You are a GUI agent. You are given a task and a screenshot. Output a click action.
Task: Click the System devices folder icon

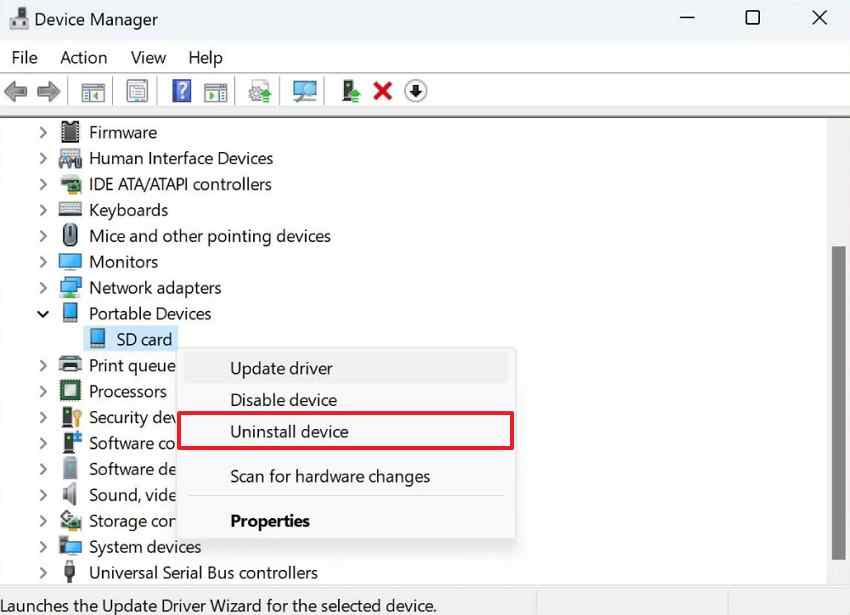(70, 546)
